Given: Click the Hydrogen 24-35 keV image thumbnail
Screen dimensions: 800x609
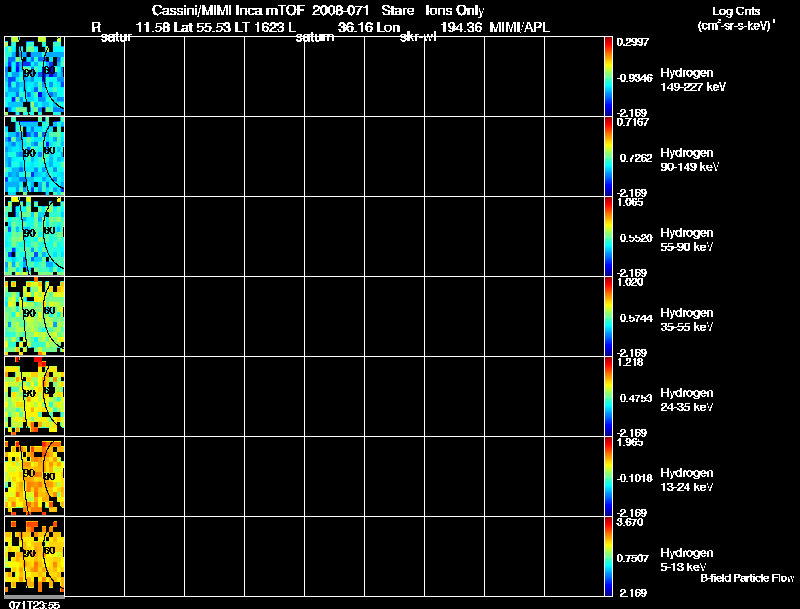Looking at the screenshot, I should point(35,396).
